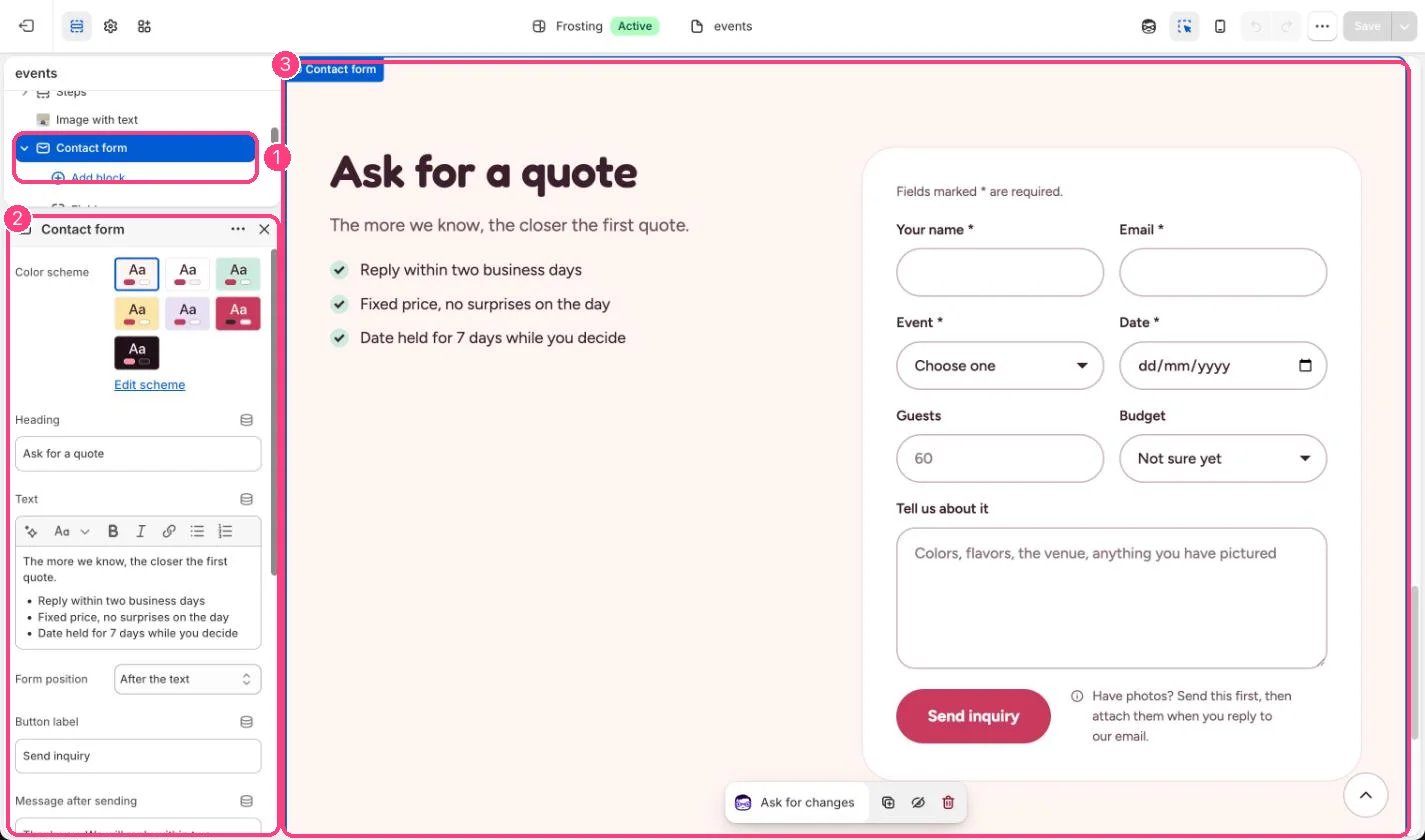
Task: Toggle bulleted list formatting
Action: coord(197,532)
